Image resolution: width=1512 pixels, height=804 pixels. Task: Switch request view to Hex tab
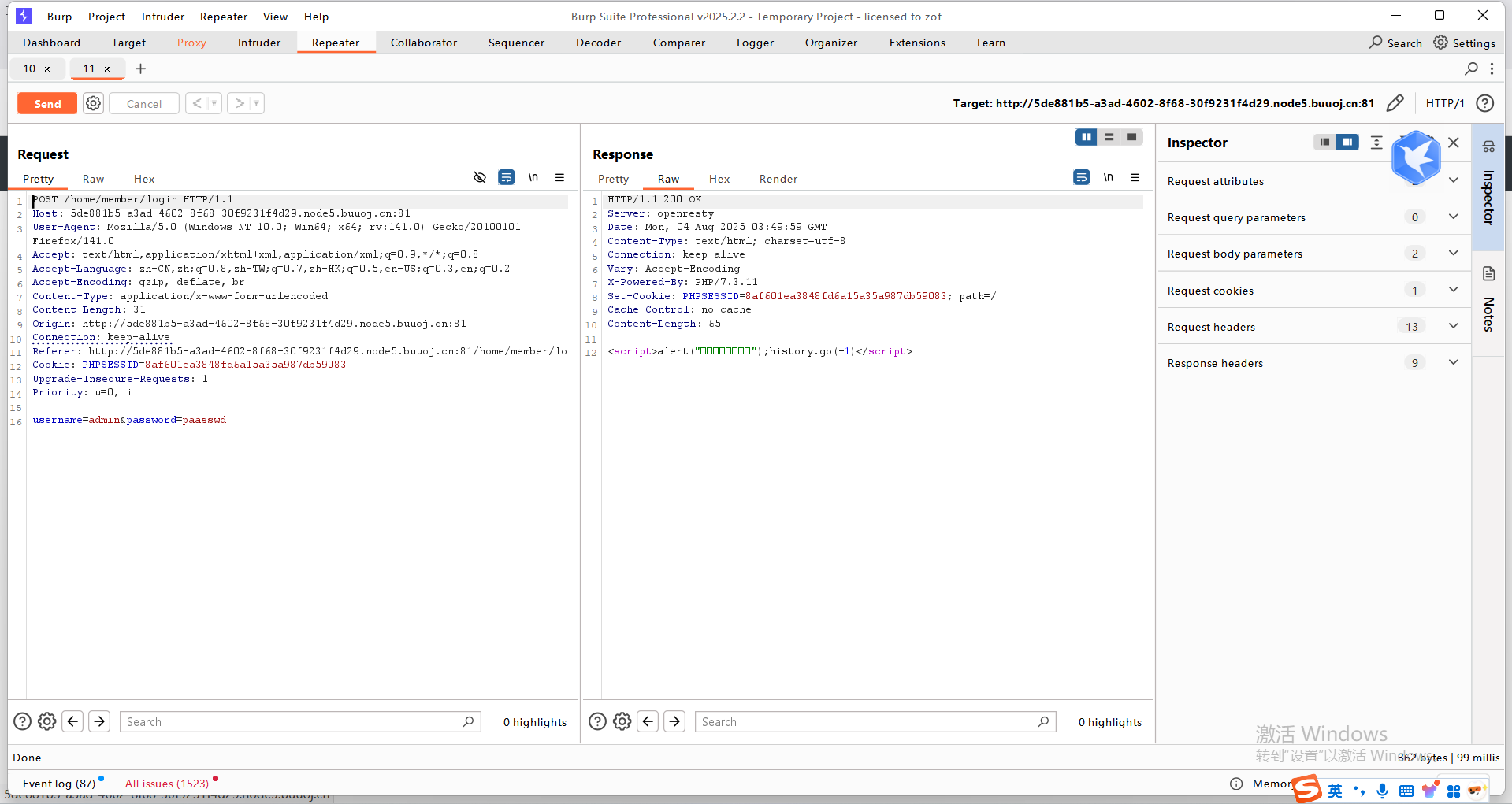coord(144,179)
